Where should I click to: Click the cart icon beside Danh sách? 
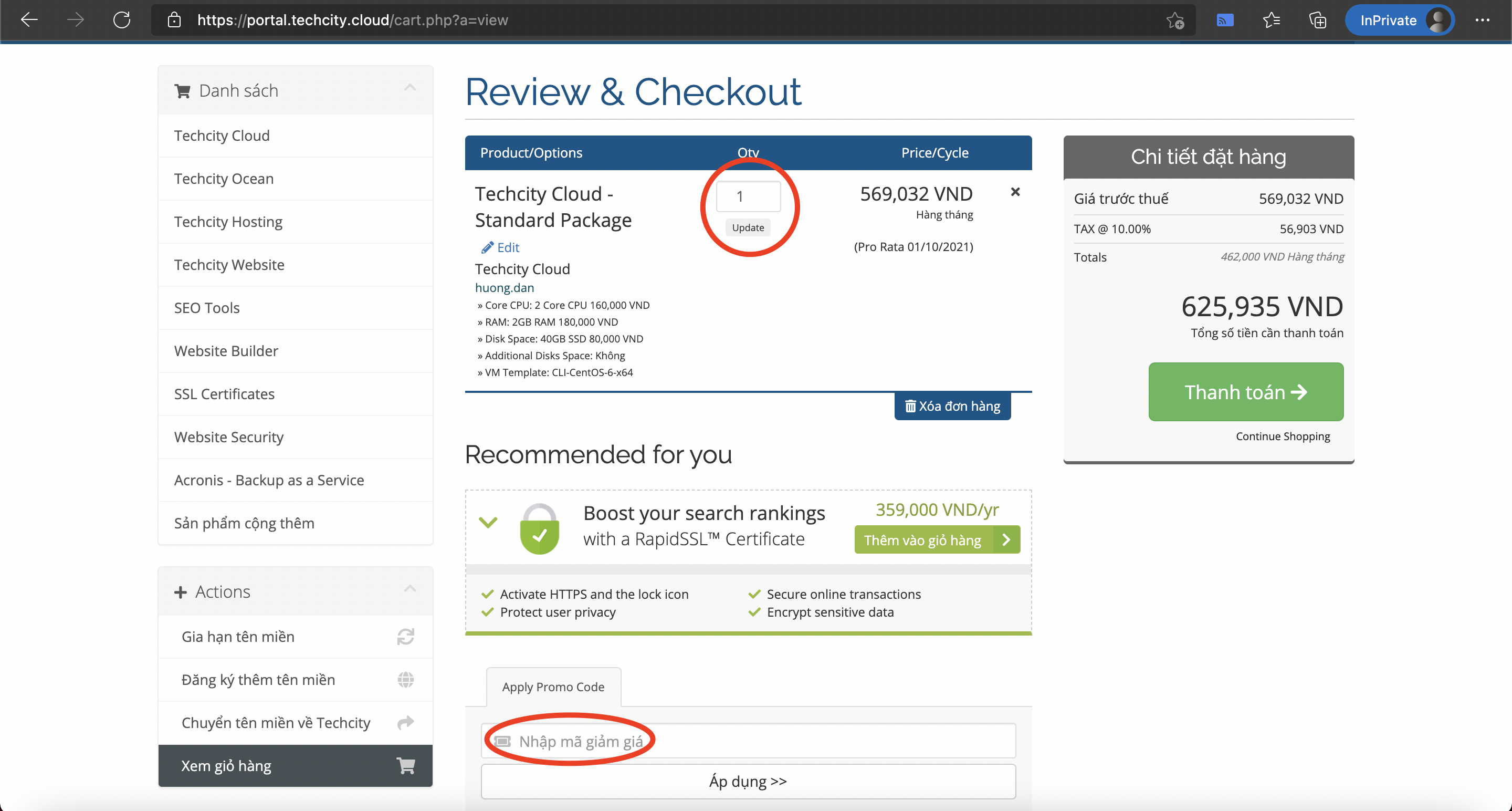click(182, 91)
